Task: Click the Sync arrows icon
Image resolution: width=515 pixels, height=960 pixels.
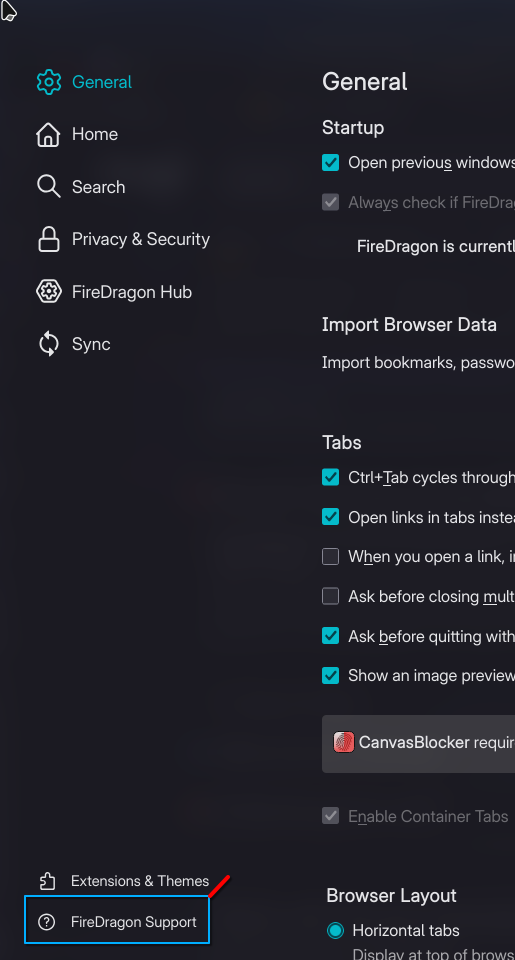Action: [48, 344]
